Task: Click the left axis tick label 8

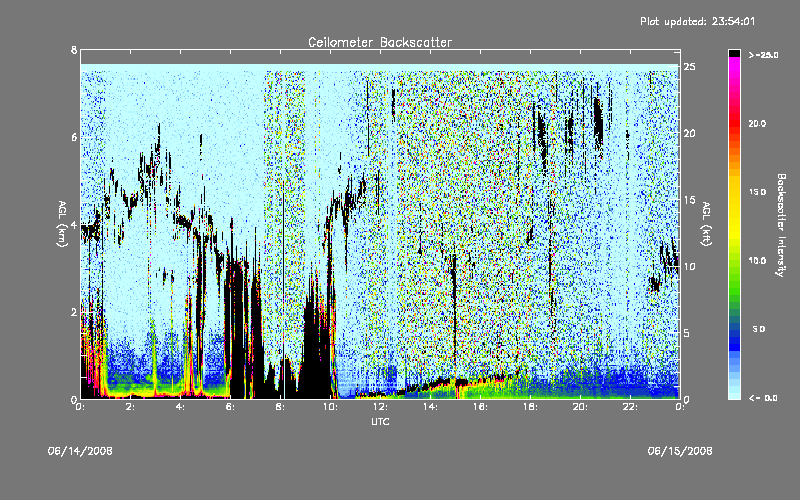Action: point(74,50)
